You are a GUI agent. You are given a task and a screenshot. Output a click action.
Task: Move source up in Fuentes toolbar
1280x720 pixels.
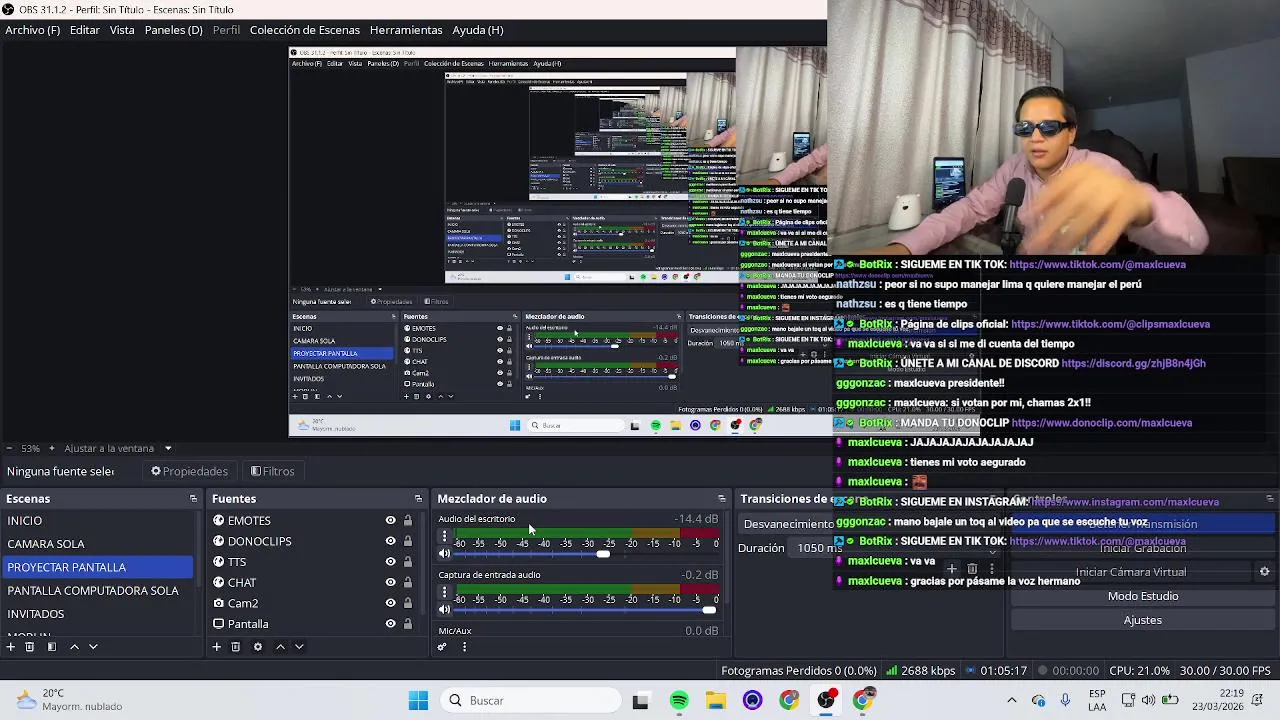[x=280, y=647]
